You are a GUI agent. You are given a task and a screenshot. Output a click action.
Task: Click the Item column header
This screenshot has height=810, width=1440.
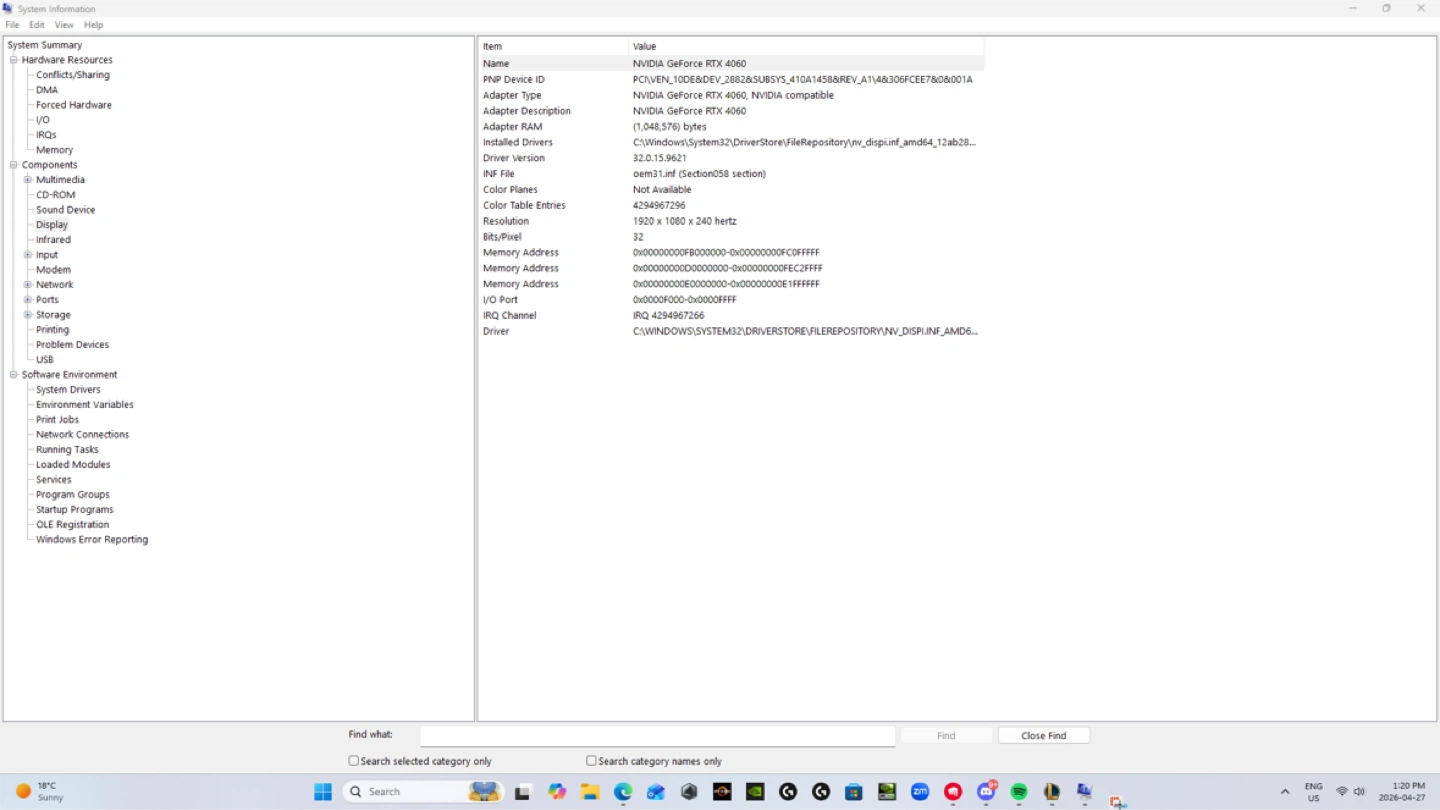point(553,46)
